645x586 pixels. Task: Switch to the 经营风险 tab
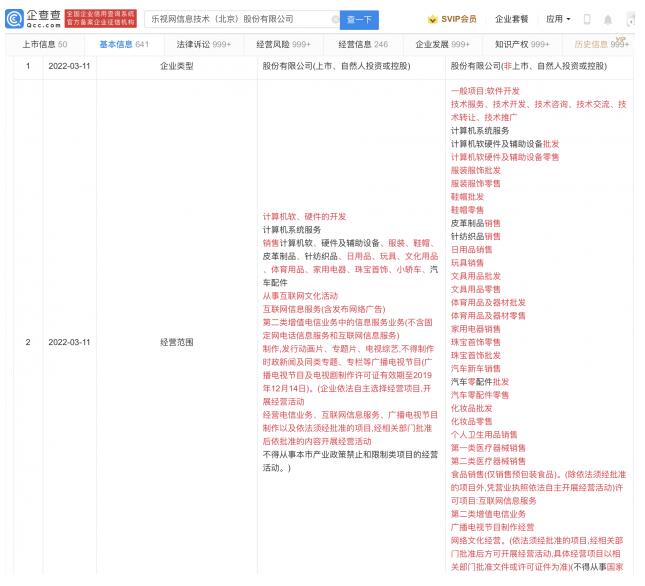tap(283, 44)
